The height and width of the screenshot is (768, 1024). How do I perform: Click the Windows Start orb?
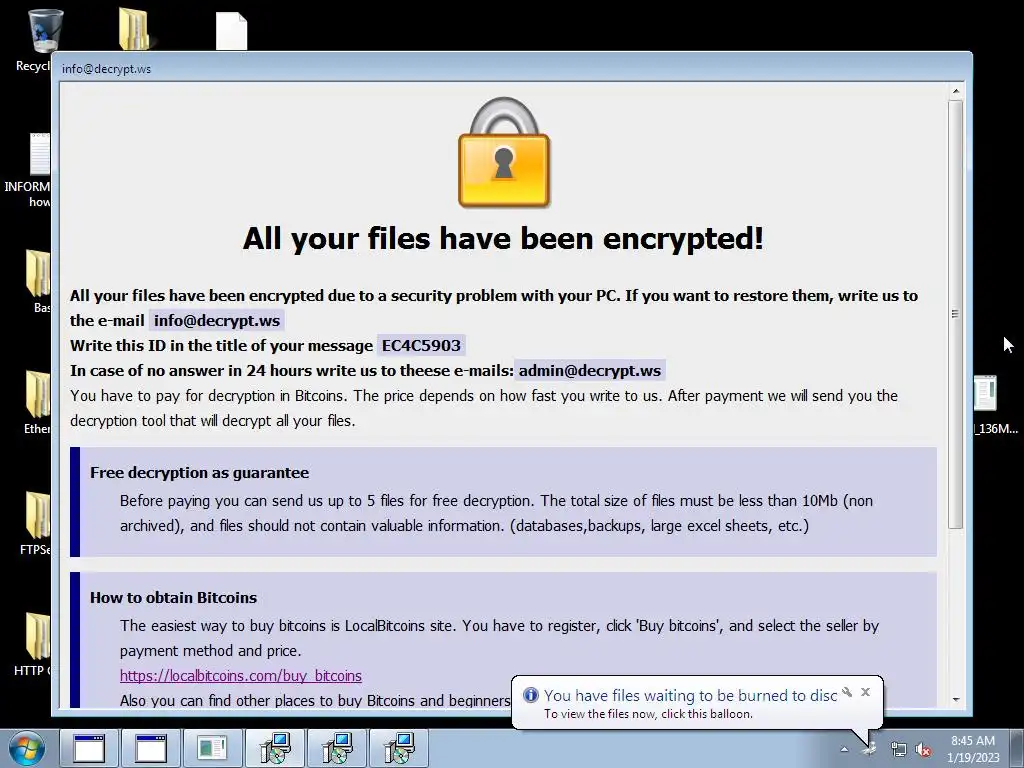pos(27,748)
